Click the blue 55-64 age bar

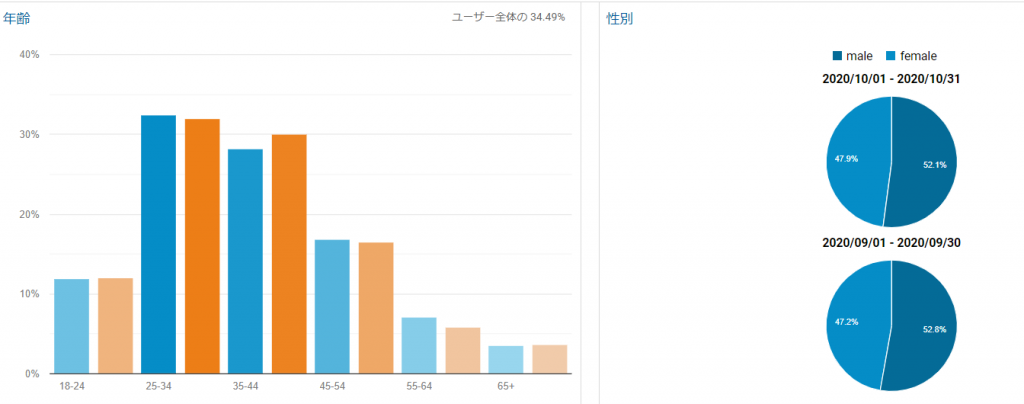coord(419,345)
